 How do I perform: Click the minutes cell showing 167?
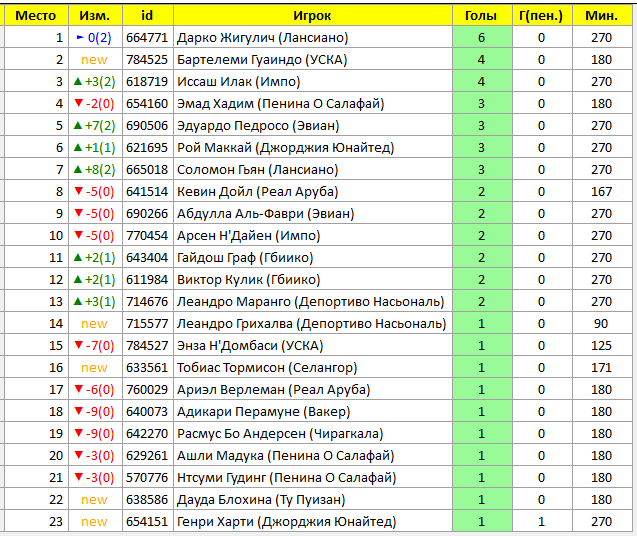pyautogui.click(x=602, y=191)
